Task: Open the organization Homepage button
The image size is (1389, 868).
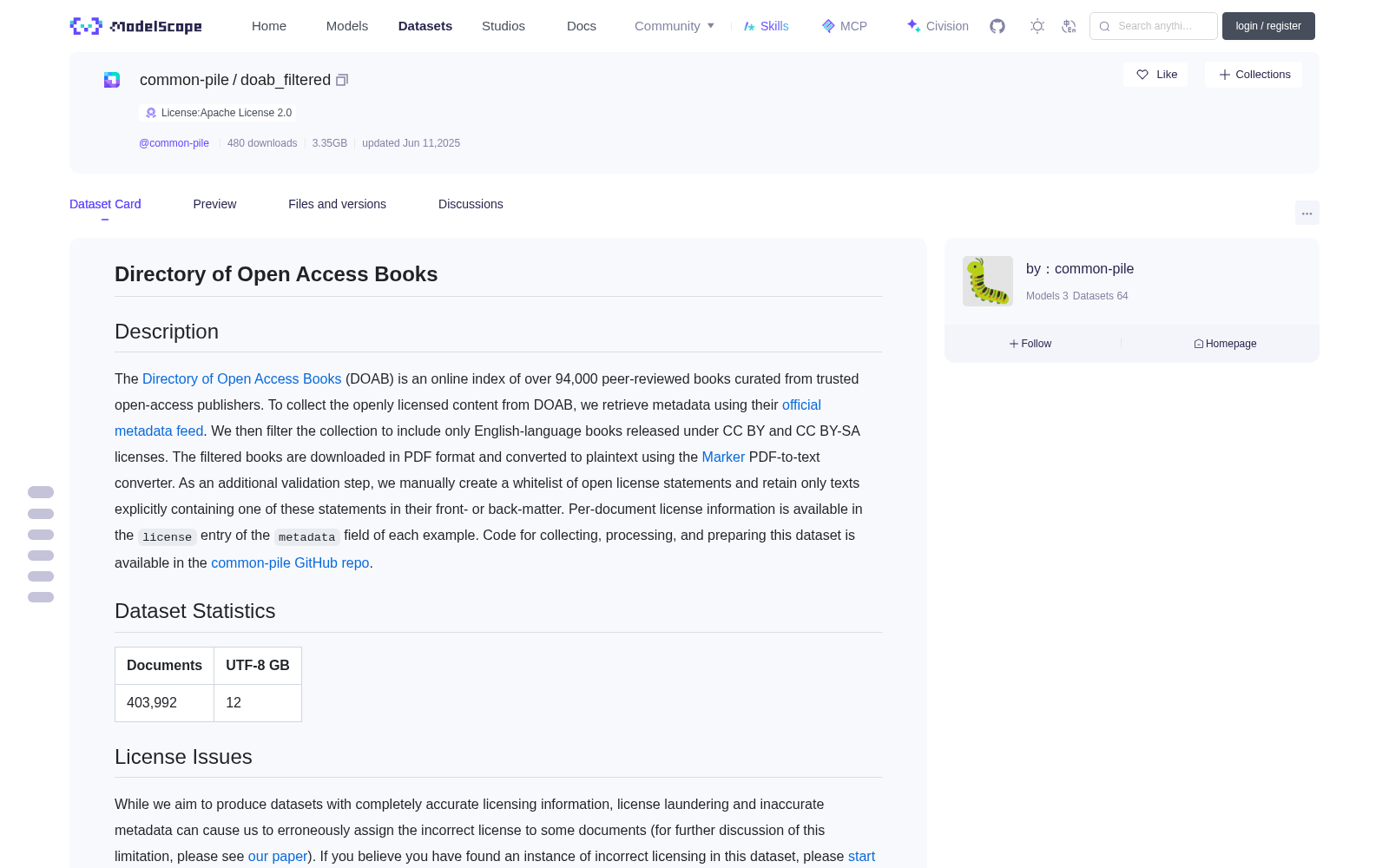Action: click(x=1225, y=344)
